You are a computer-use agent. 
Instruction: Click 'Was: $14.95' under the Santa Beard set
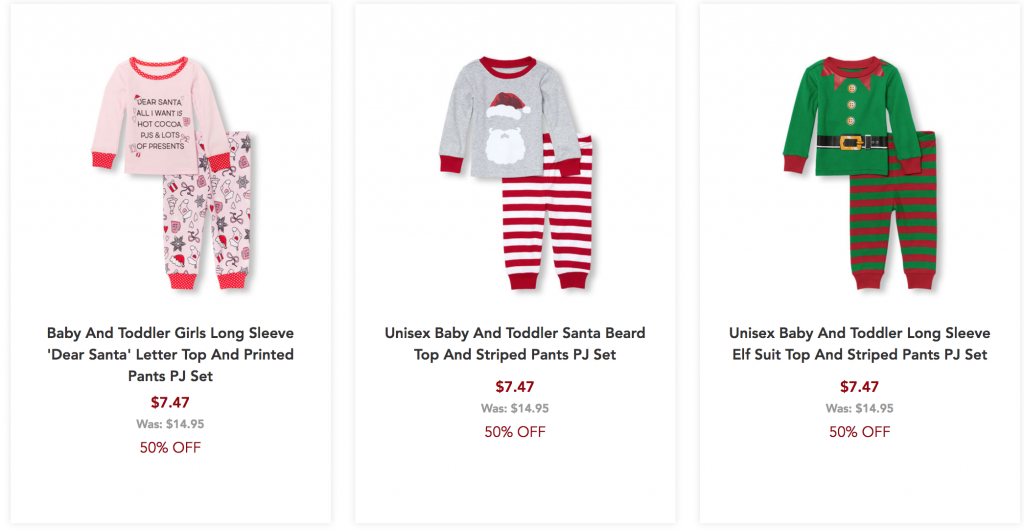[515, 408]
